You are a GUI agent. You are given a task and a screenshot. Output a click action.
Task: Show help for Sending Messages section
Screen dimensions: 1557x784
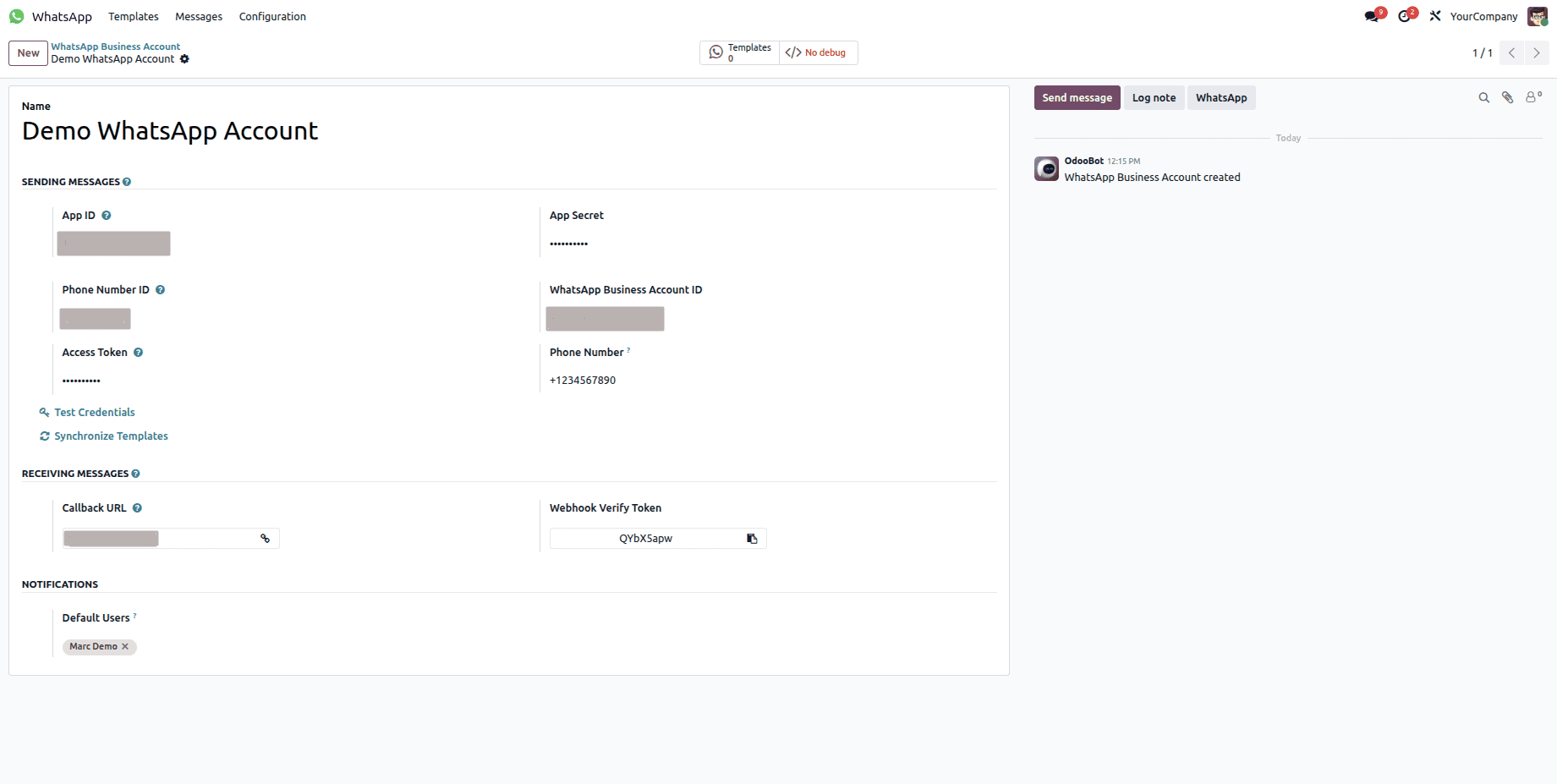pos(127,182)
